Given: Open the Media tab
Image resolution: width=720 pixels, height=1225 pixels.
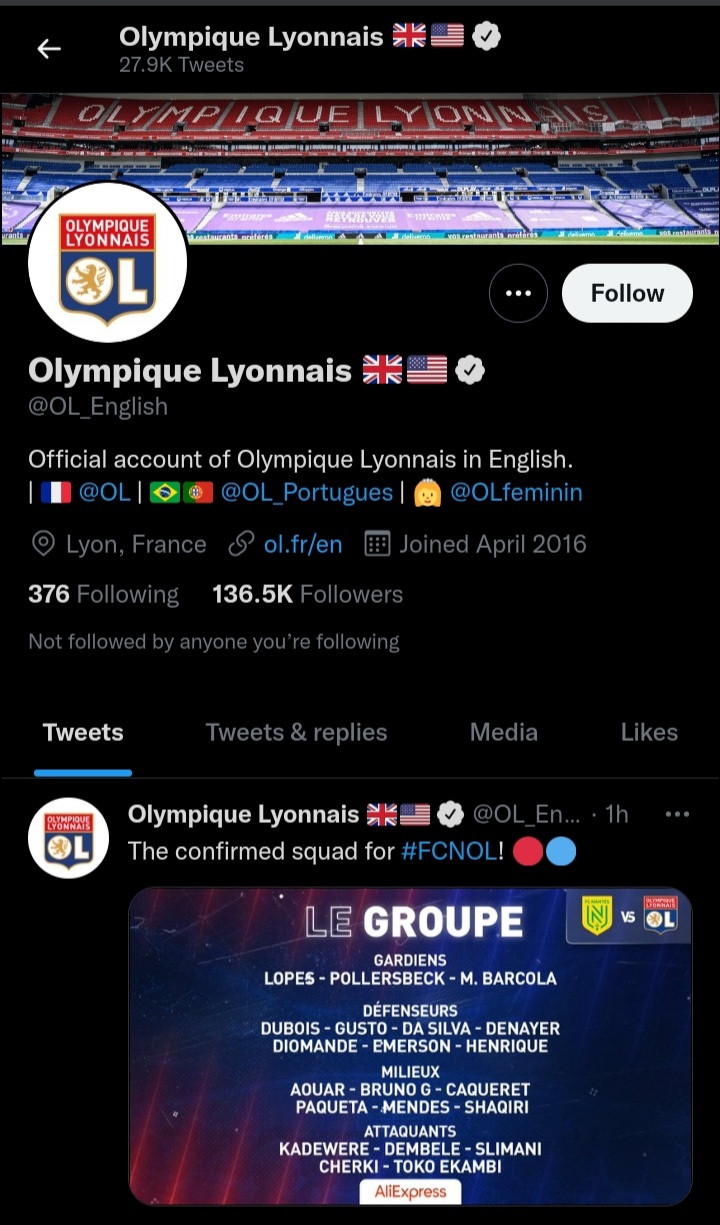Looking at the screenshot, I should (x=504, y=732).
